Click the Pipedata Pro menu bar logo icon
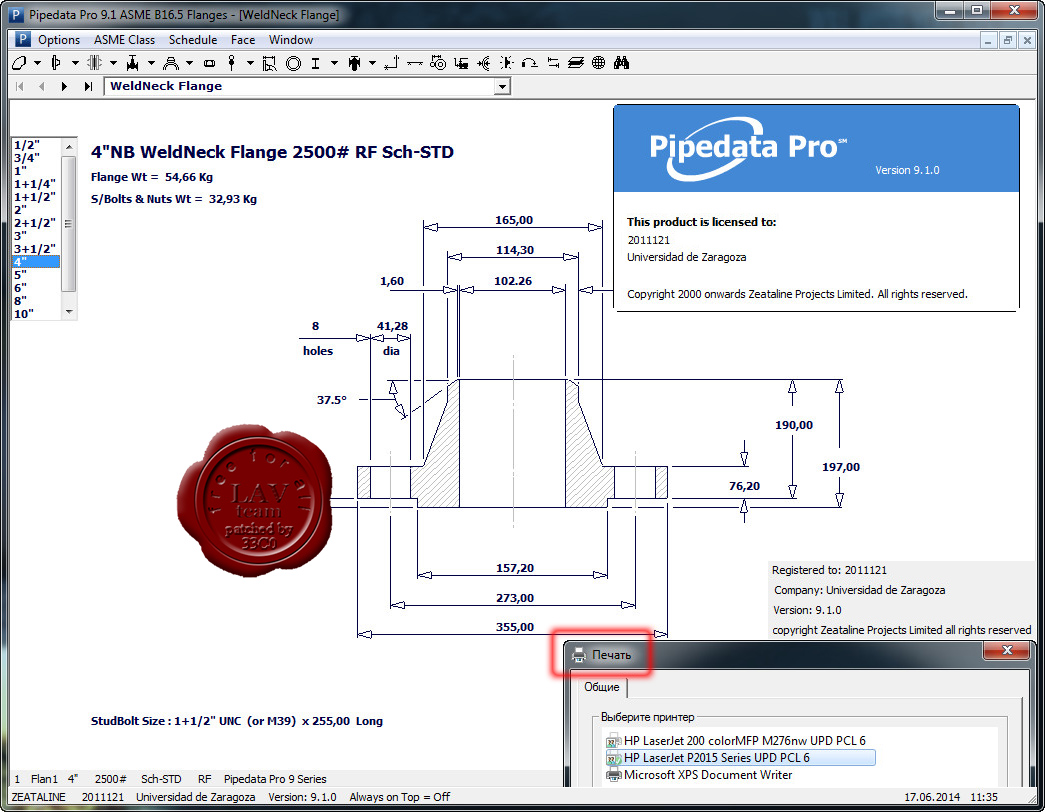Viewport: 1045px width, 812px height. click(x=22, y=40)
